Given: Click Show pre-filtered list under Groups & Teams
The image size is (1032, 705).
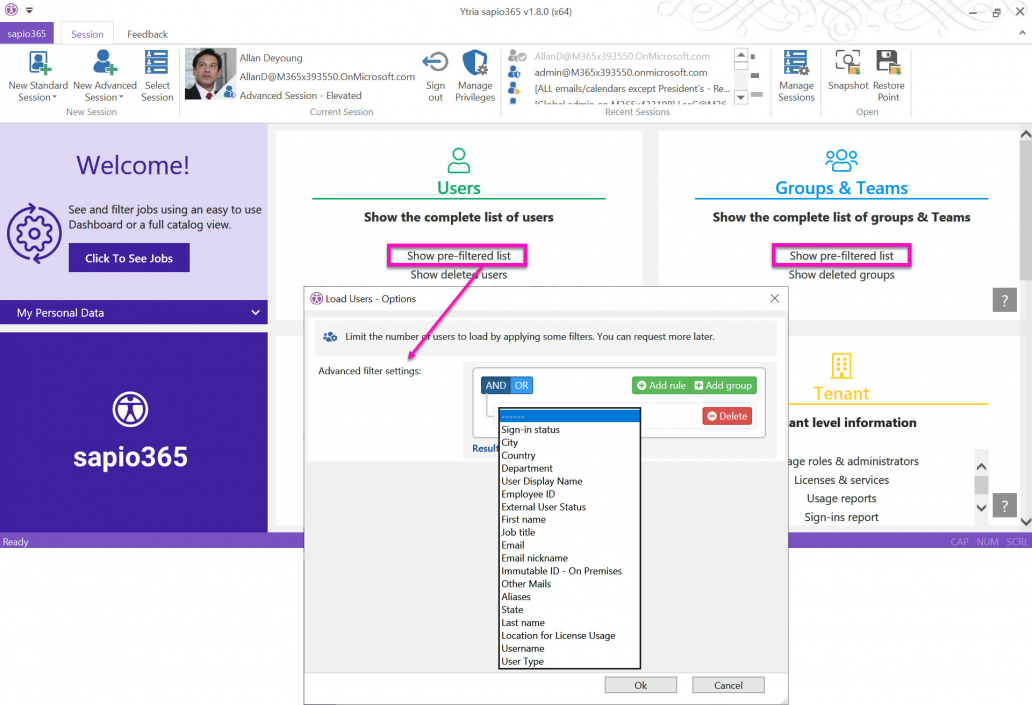Looking at the screenshot, I should click(841, 255).
